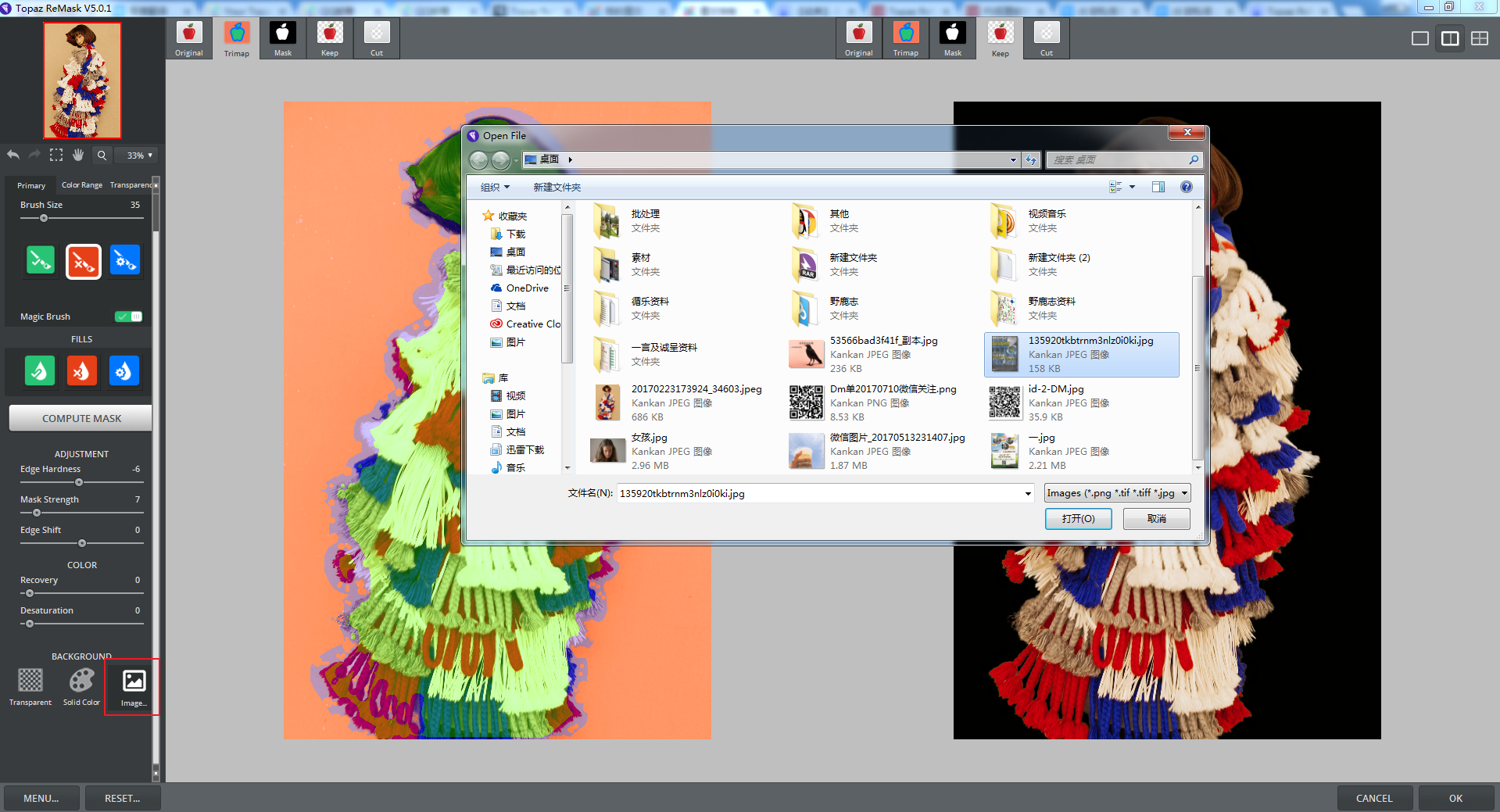Click 打开(O) to open file
The width and height of the screenshot is (1500, 812).
pyautogui.click(x=1078, y=519)
